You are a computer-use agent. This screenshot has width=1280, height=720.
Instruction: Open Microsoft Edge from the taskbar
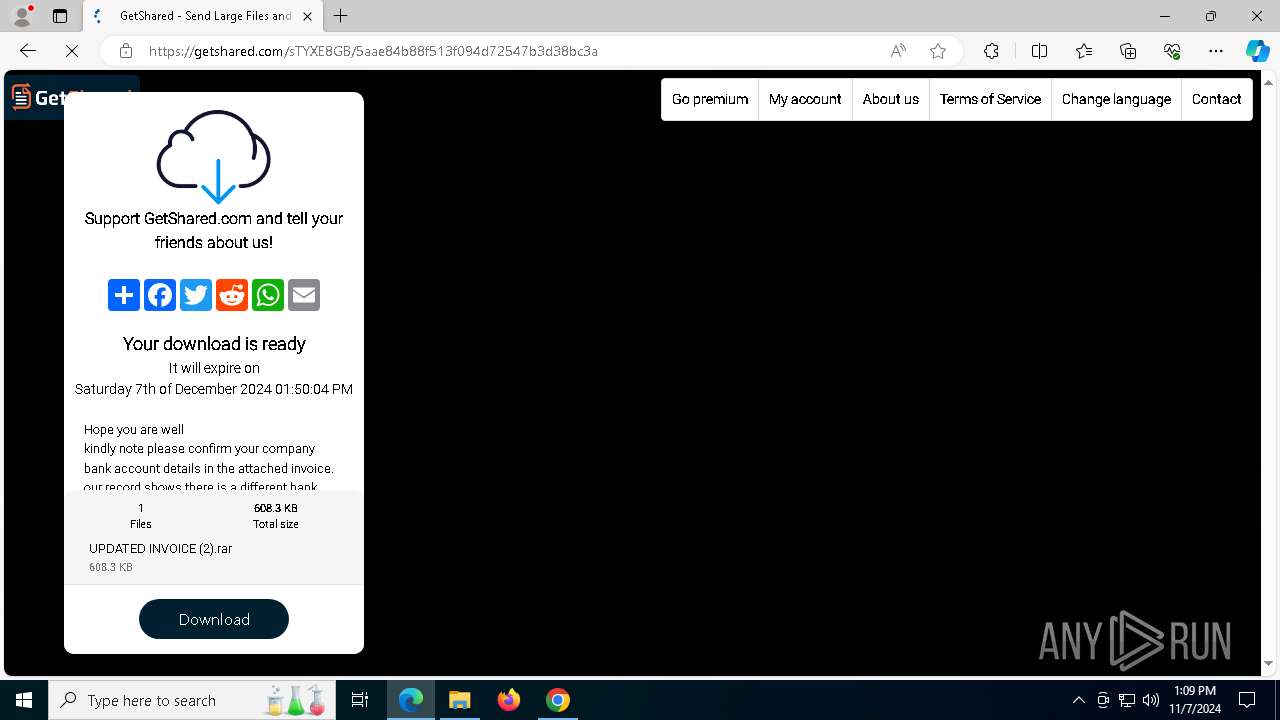click(411, 700)
